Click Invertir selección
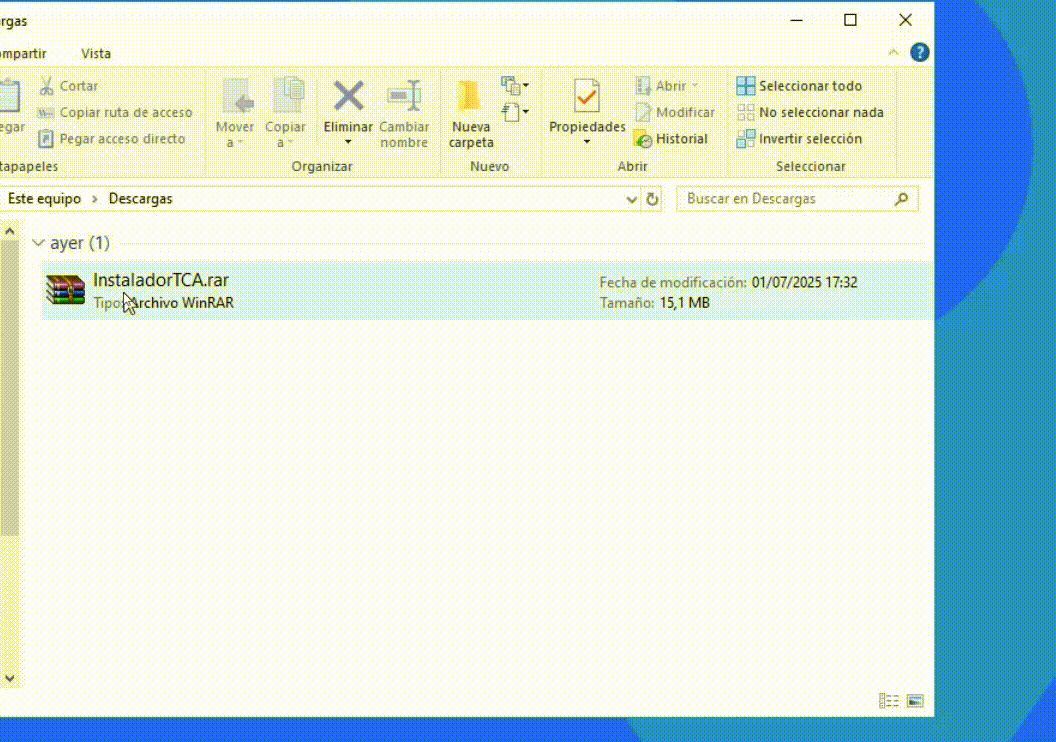 click(x=799, y=139)
